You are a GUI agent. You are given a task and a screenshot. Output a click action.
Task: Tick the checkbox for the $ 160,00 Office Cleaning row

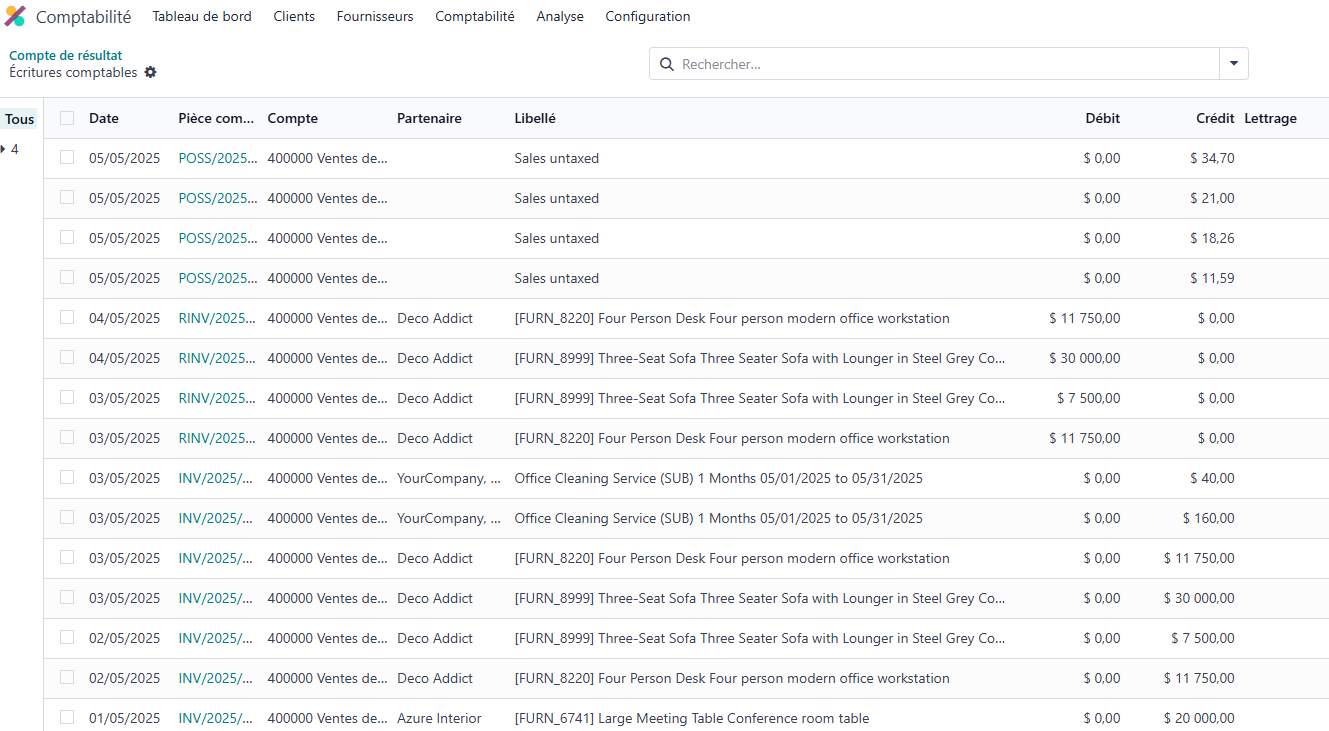click(67, 518)
